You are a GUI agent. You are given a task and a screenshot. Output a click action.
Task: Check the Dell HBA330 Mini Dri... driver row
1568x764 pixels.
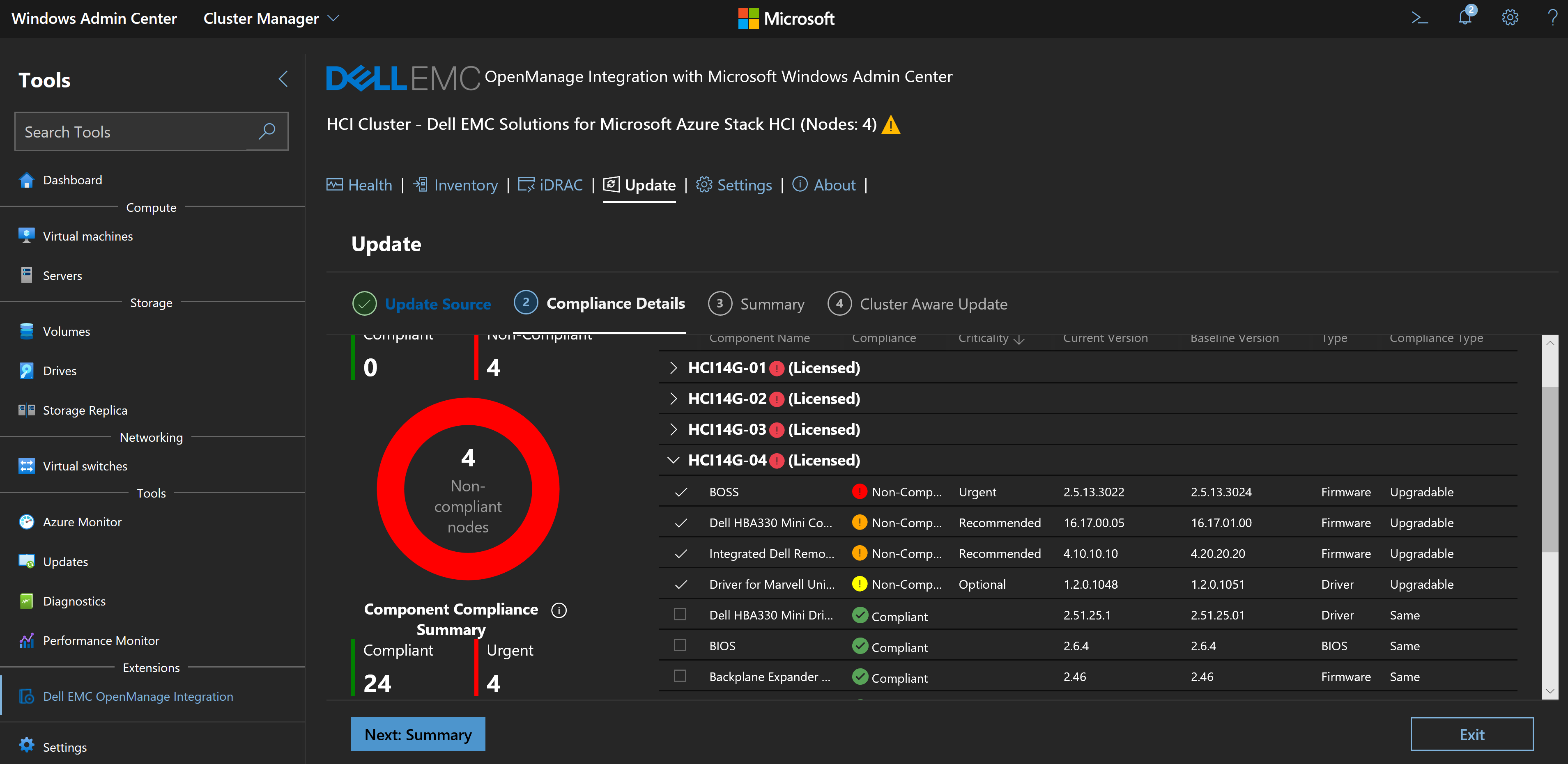[x=681, y=615]
